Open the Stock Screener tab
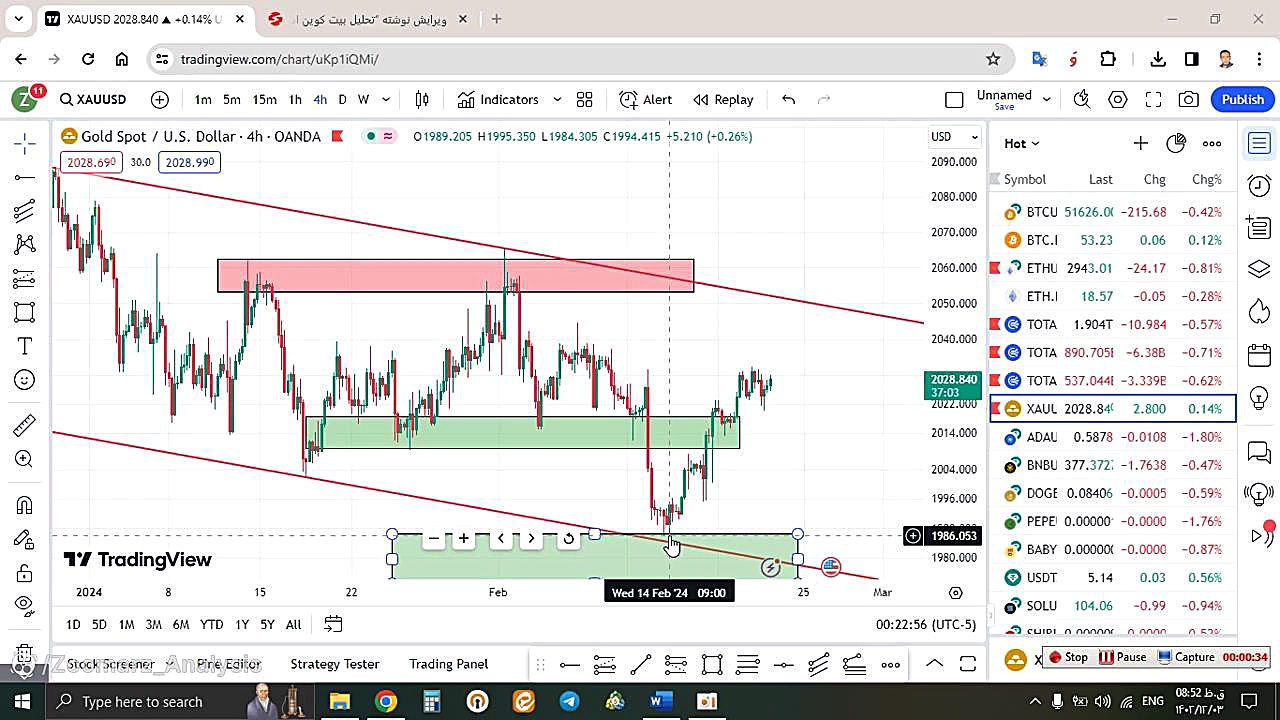The image size is (1280, 720). (x=110, y=664)
